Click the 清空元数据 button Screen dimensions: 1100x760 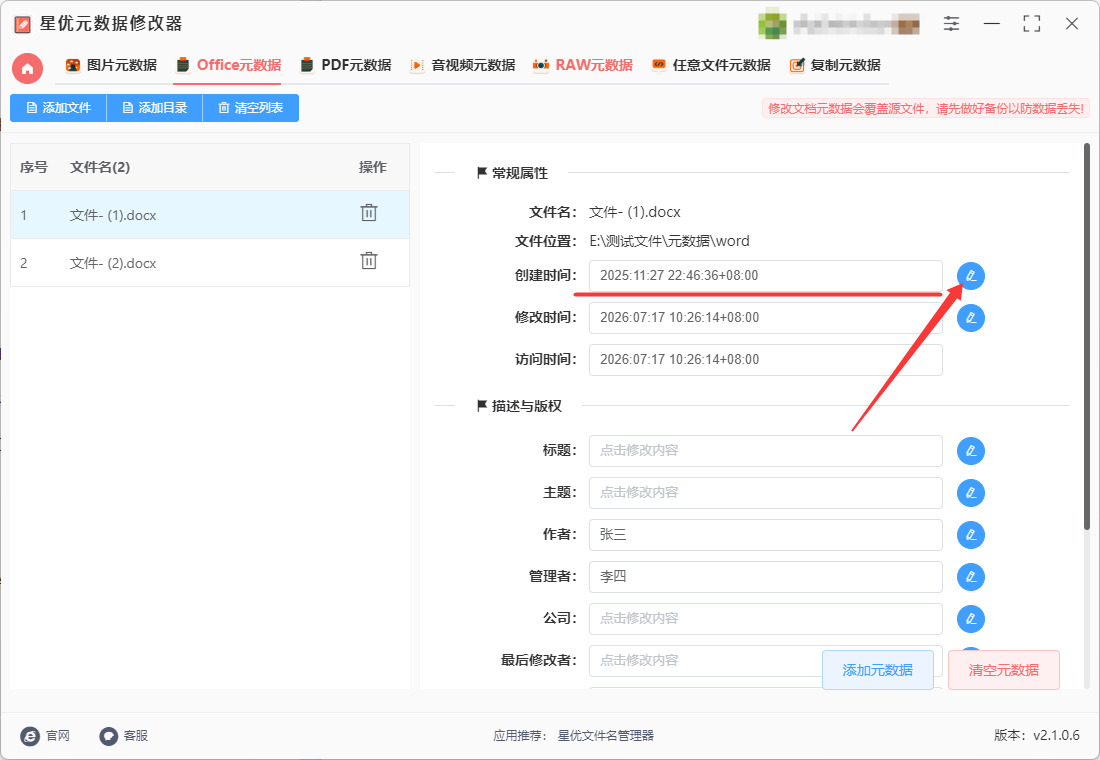click(1004, 670)
